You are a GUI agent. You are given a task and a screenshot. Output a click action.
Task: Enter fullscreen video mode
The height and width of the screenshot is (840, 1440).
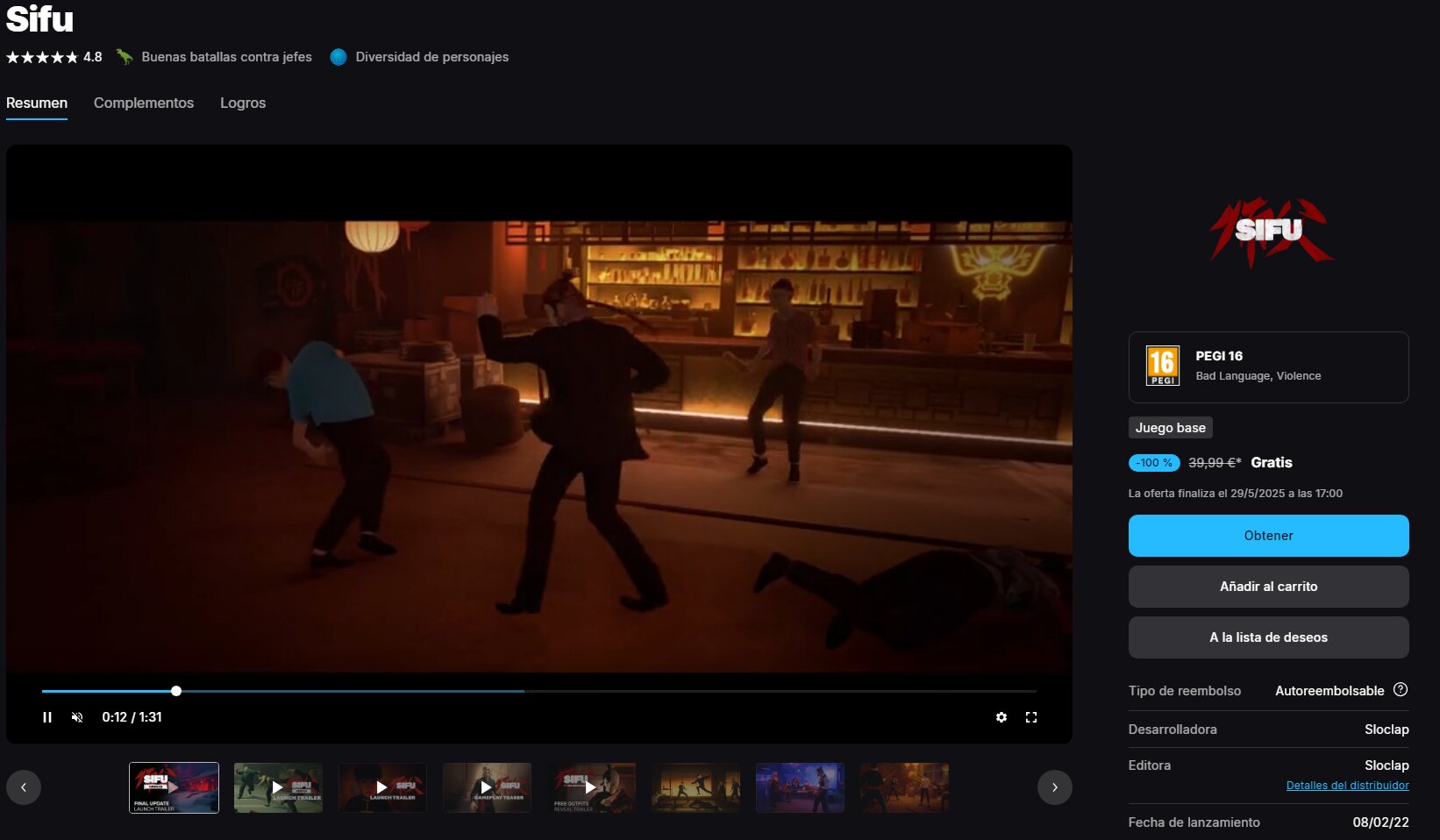1031,717
